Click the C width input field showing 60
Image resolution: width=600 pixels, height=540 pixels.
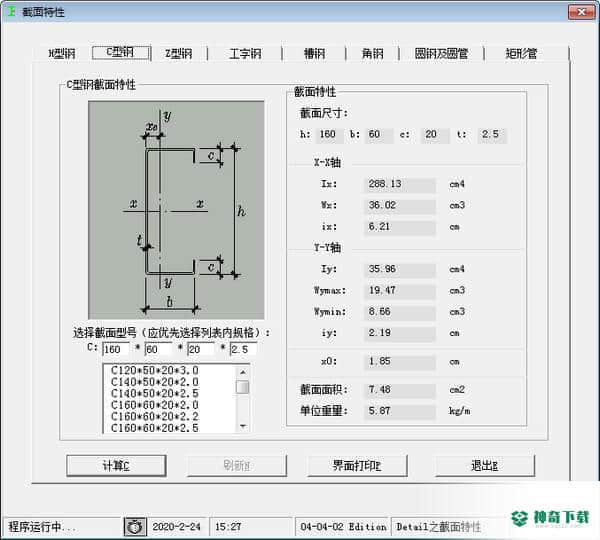158,349
